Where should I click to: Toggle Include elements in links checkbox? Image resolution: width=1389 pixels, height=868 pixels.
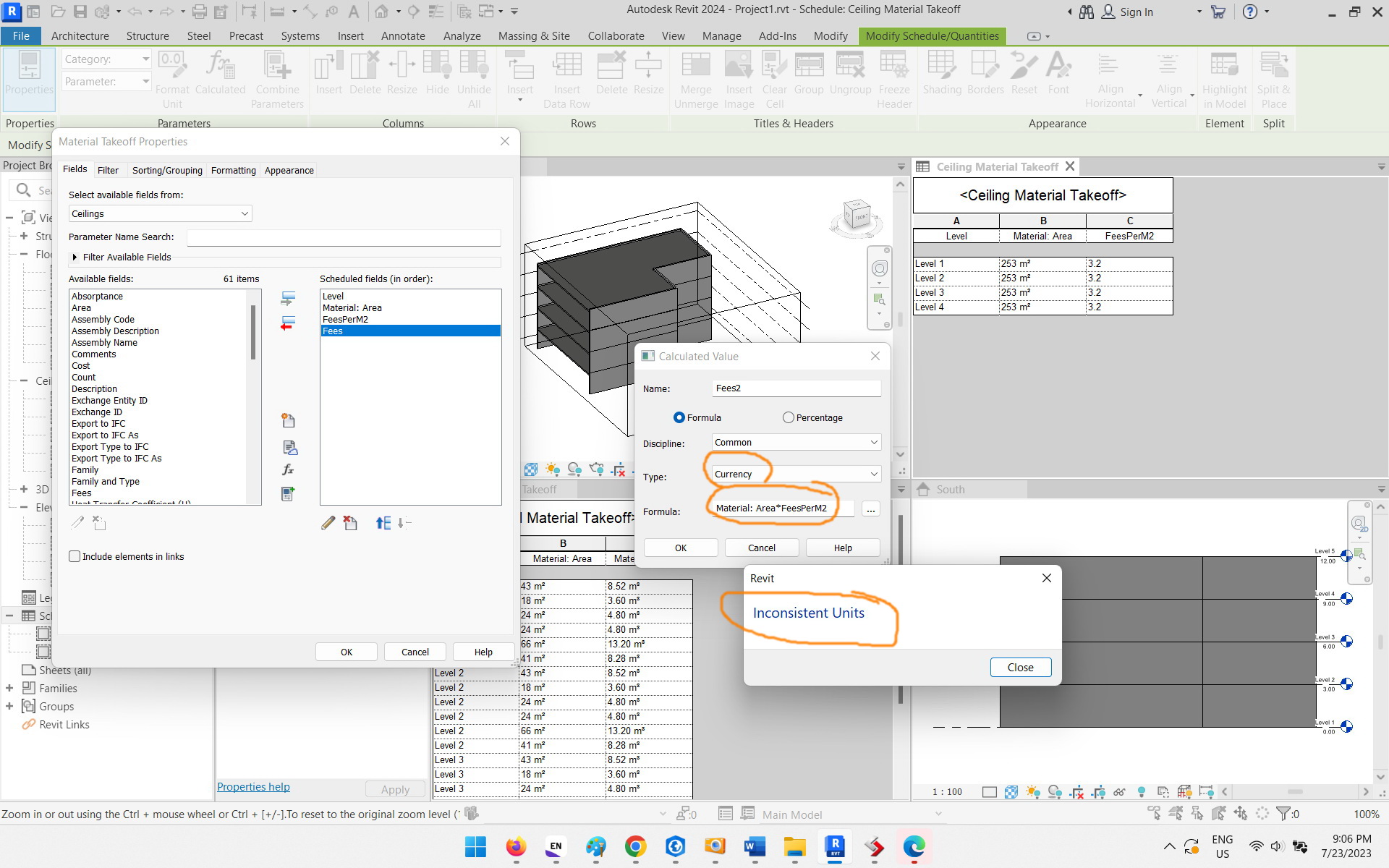74,556
